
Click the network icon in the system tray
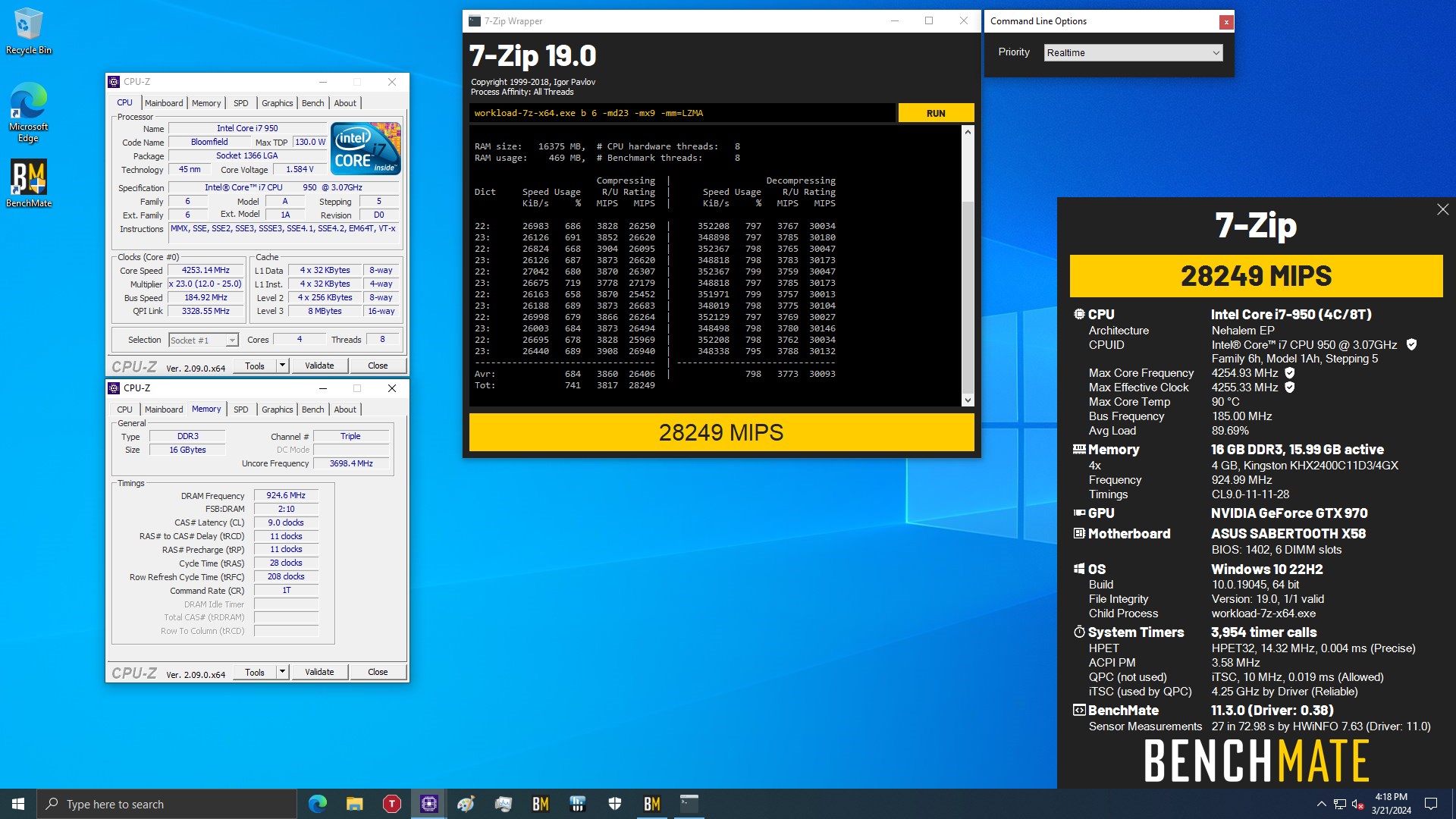click(x=1340, y=805)
